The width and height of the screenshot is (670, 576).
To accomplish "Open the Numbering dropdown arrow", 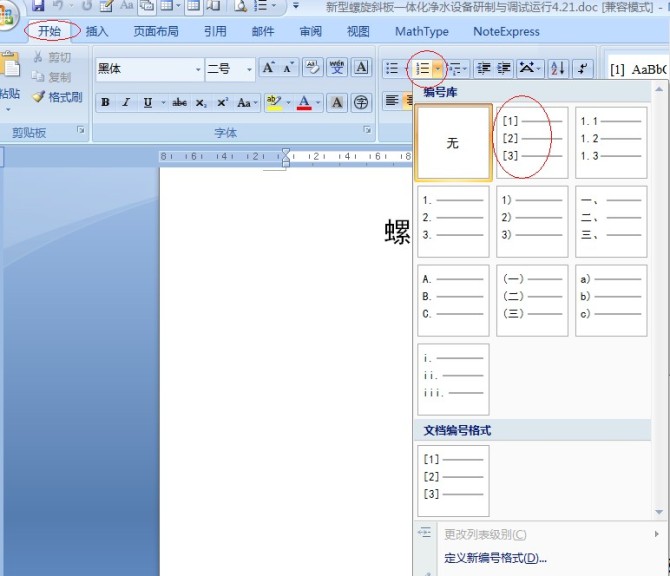I will [438, 68].
